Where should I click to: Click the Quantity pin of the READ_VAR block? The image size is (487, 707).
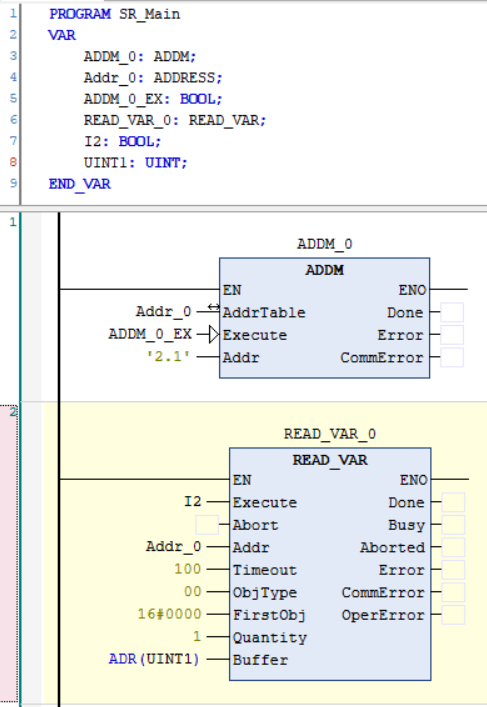pos(270,638)
